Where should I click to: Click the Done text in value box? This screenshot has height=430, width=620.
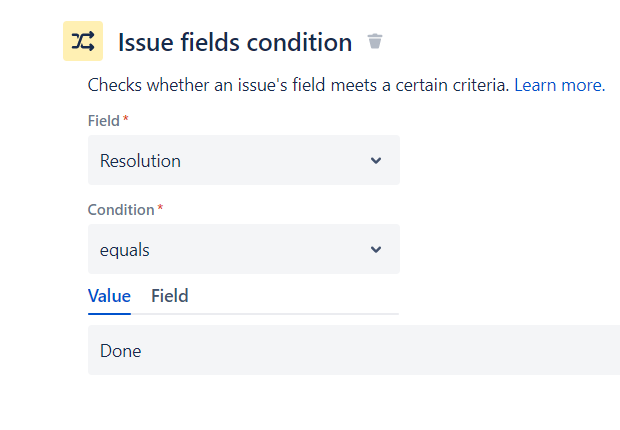click(121, 351)
